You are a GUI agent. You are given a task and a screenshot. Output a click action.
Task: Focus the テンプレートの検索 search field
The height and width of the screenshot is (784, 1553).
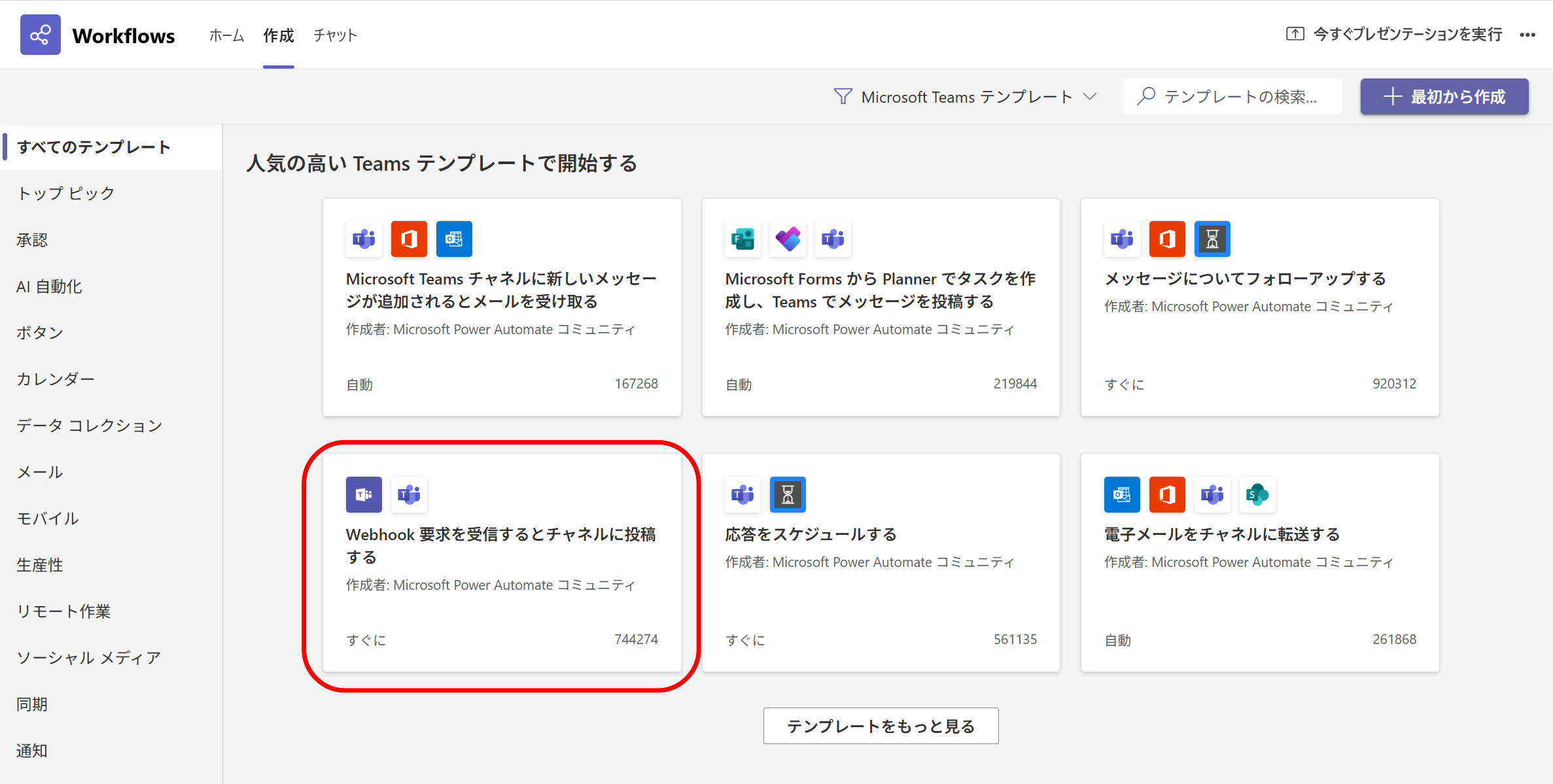(x=1232, y=97)
